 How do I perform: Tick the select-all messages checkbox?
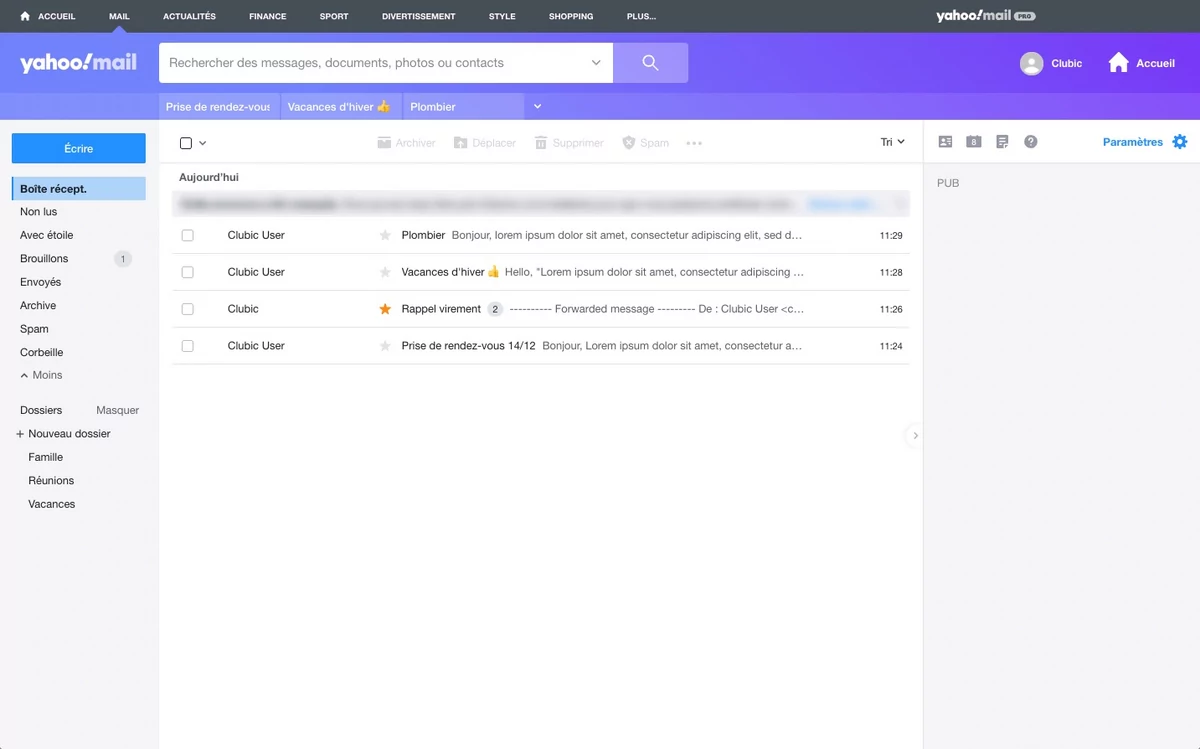point(186,143)
